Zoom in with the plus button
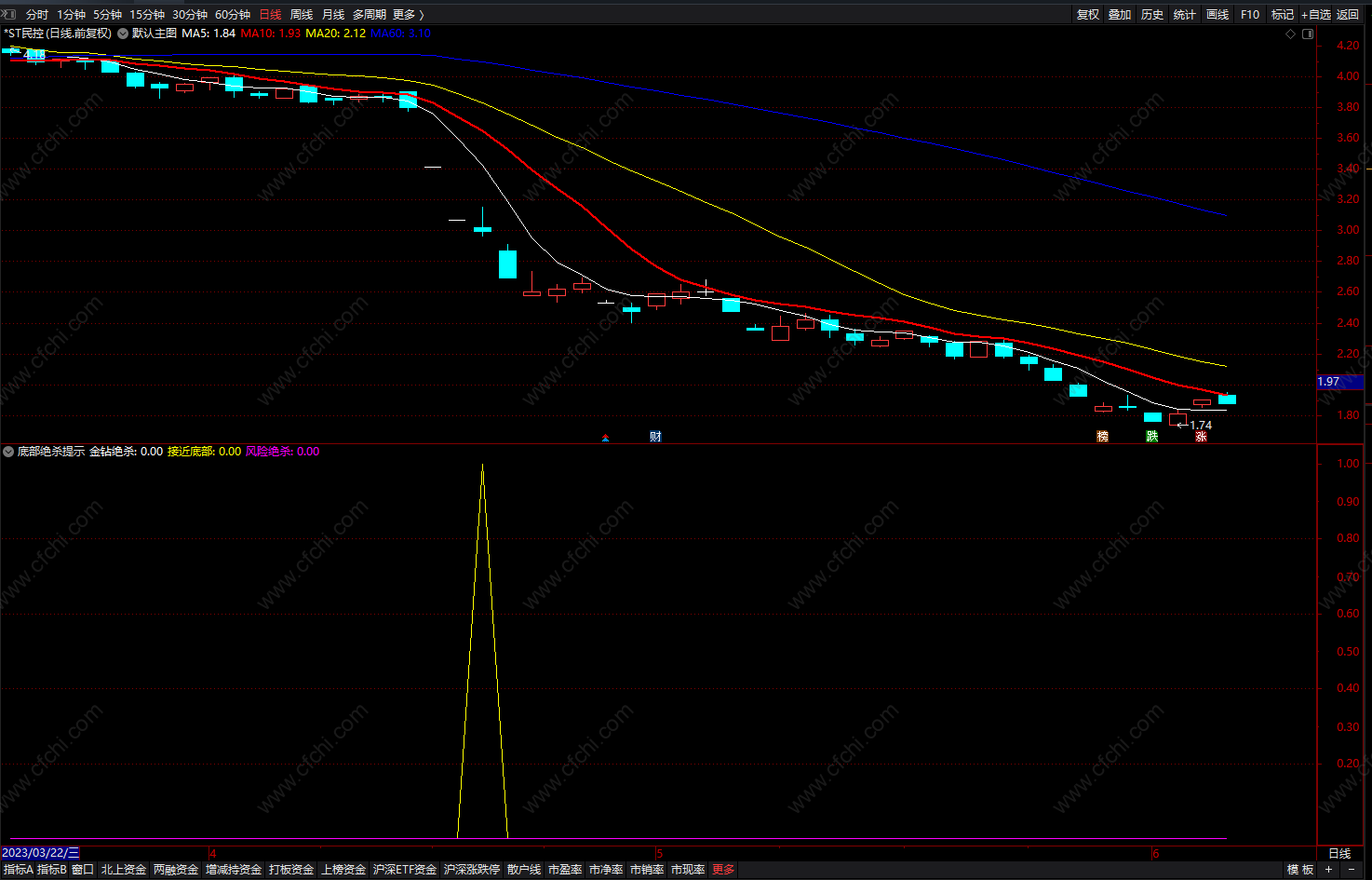The height and width of the screenshot is (880, 1372). [x=1328, y=870]
